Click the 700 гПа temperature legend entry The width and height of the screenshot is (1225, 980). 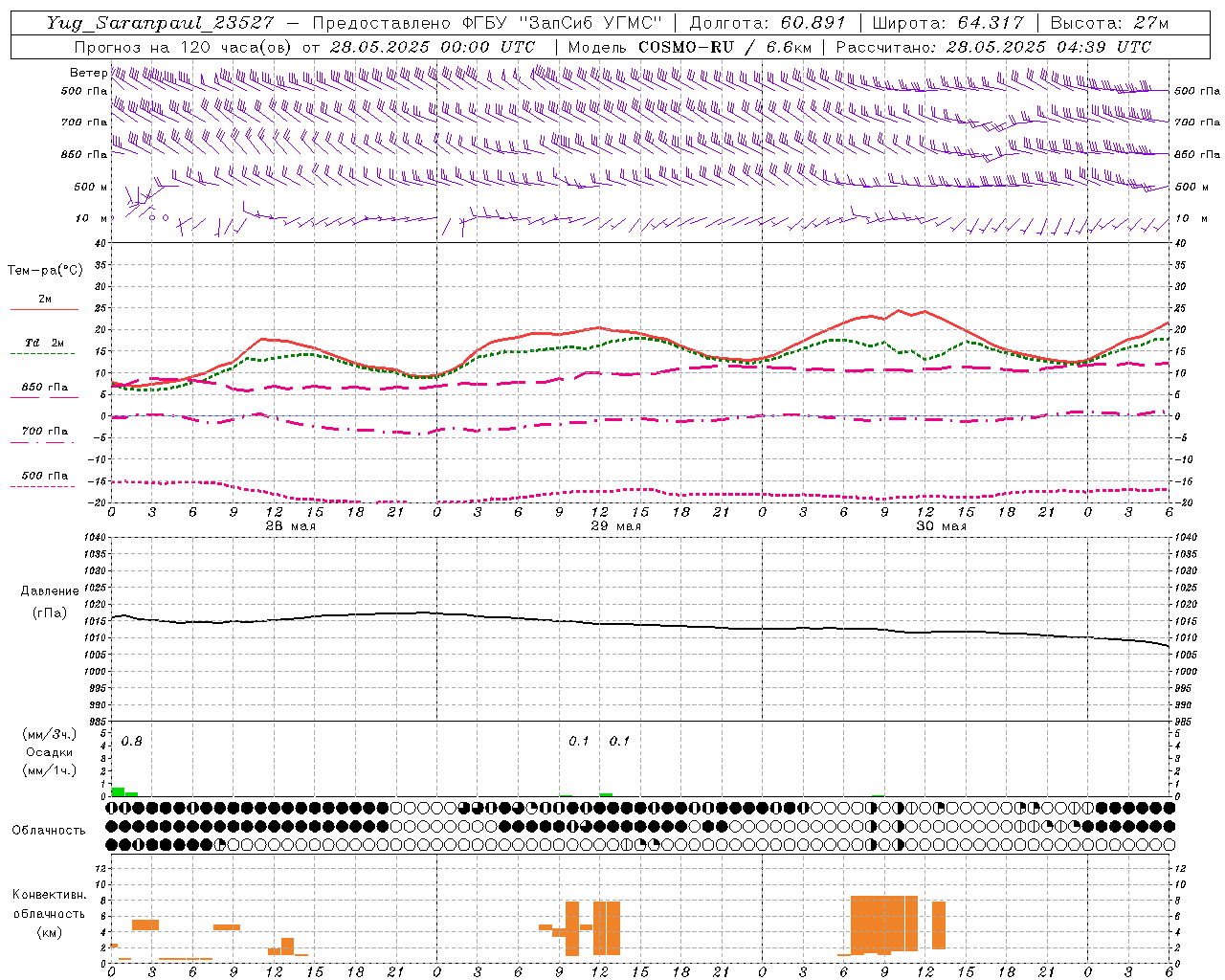click(x=44, y=432)
